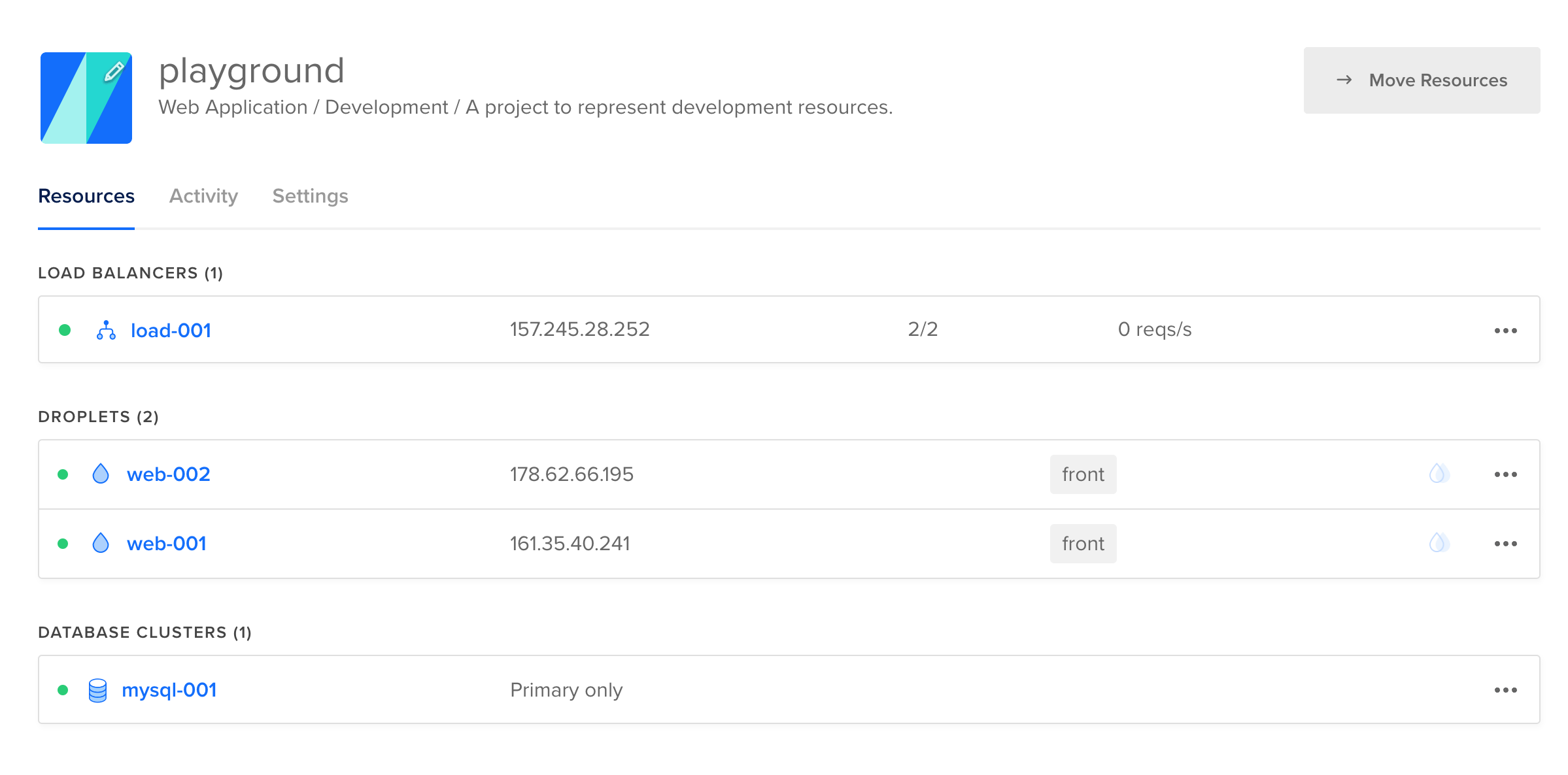Click the playground project thumbnail logo
This screenshot has height=775, width=1568.
[86, 98]
